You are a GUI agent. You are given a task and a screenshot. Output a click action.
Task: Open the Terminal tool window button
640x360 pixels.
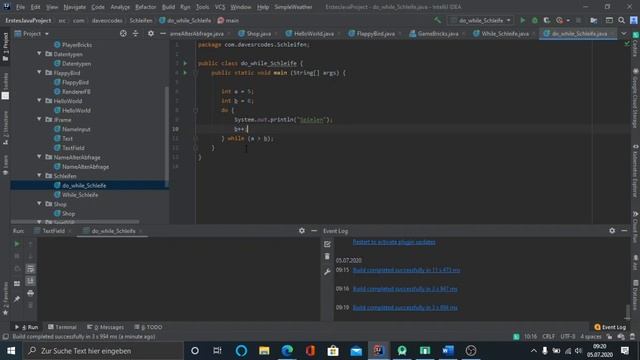[62, 327]
